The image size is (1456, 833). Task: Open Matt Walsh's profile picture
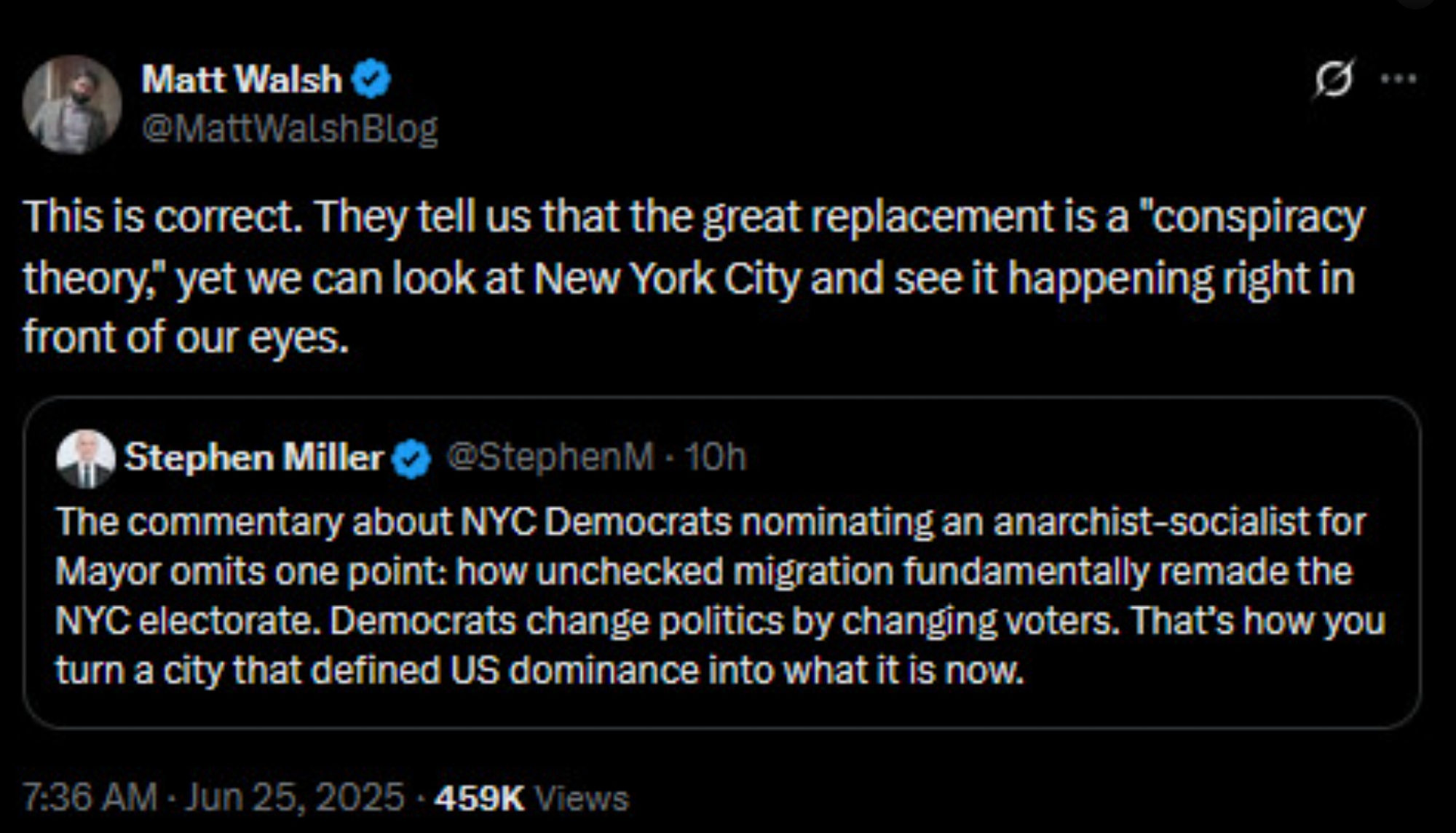71,105
